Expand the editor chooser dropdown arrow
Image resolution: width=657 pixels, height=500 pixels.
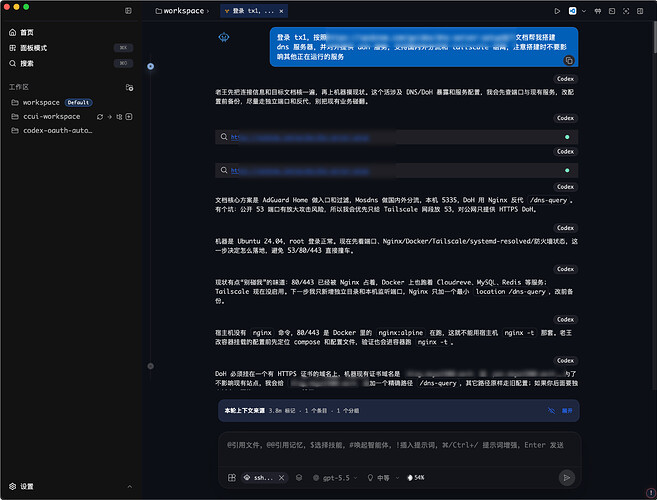pos(584,11)
